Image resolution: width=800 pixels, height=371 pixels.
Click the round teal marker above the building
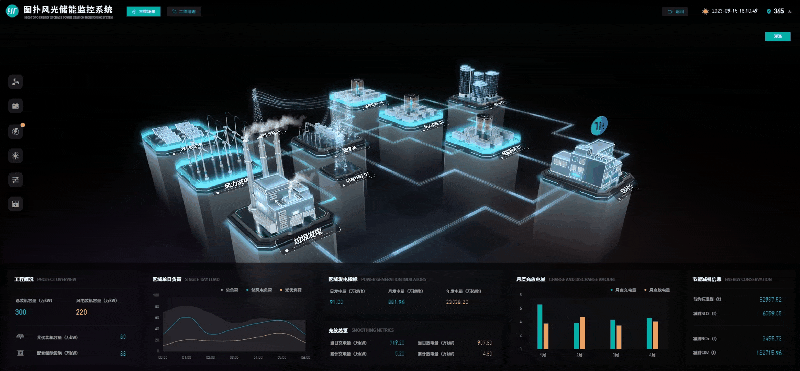600,125
